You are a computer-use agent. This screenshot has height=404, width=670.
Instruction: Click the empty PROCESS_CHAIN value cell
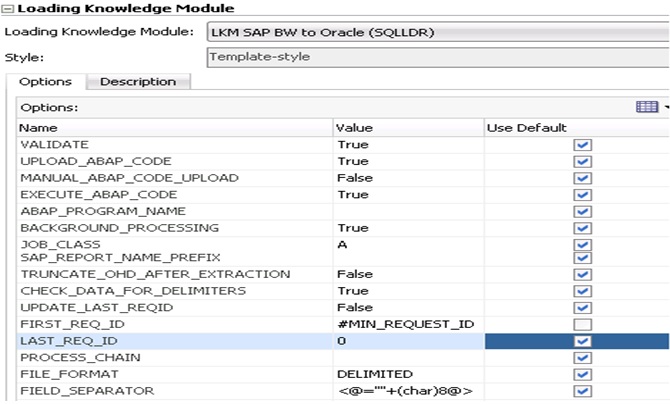tap(408, 358)
